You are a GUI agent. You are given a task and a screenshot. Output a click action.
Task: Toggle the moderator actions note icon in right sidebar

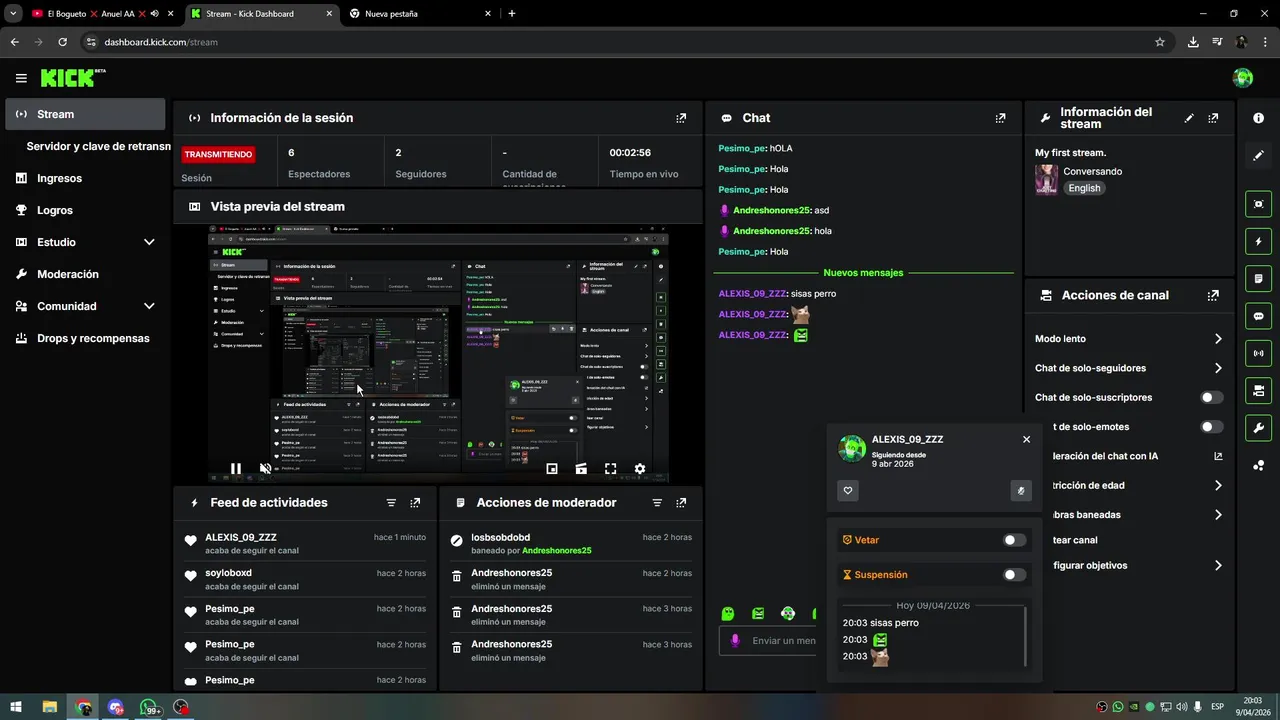pos(1258,278)
